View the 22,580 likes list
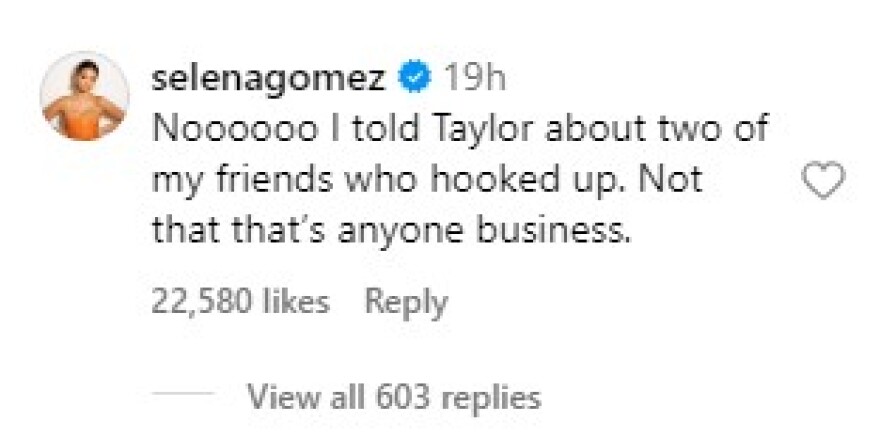The width and height of the screenshot is (880, 437). (240, 301)
